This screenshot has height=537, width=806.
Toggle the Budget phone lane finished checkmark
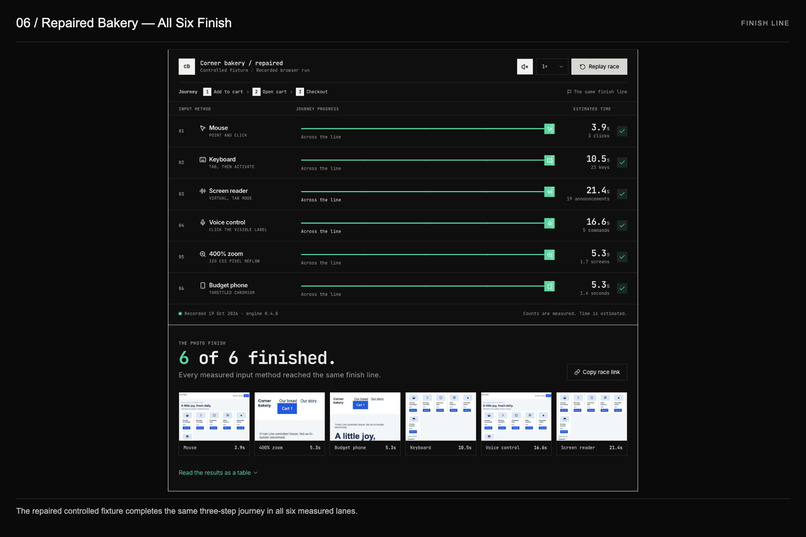point(622,288)
